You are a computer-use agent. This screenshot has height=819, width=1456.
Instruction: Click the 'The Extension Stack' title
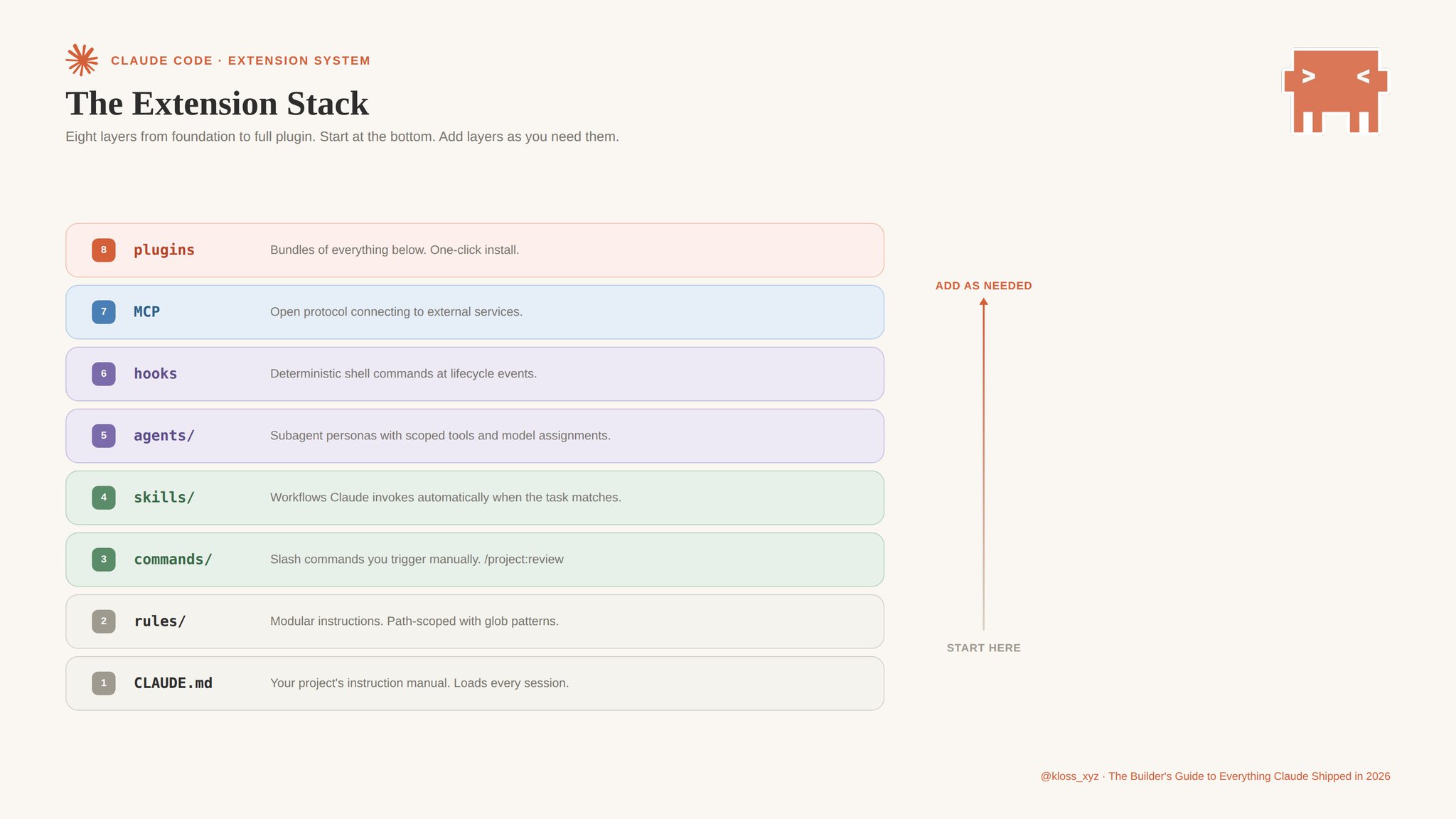(218, 104)
